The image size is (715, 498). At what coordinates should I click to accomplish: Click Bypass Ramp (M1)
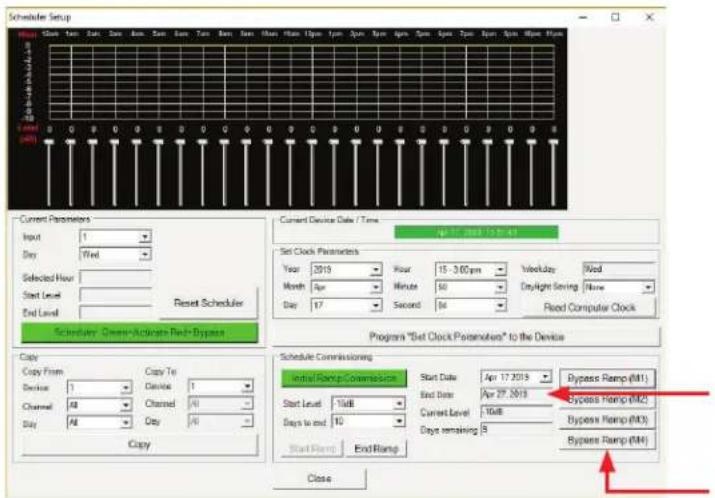607,379
